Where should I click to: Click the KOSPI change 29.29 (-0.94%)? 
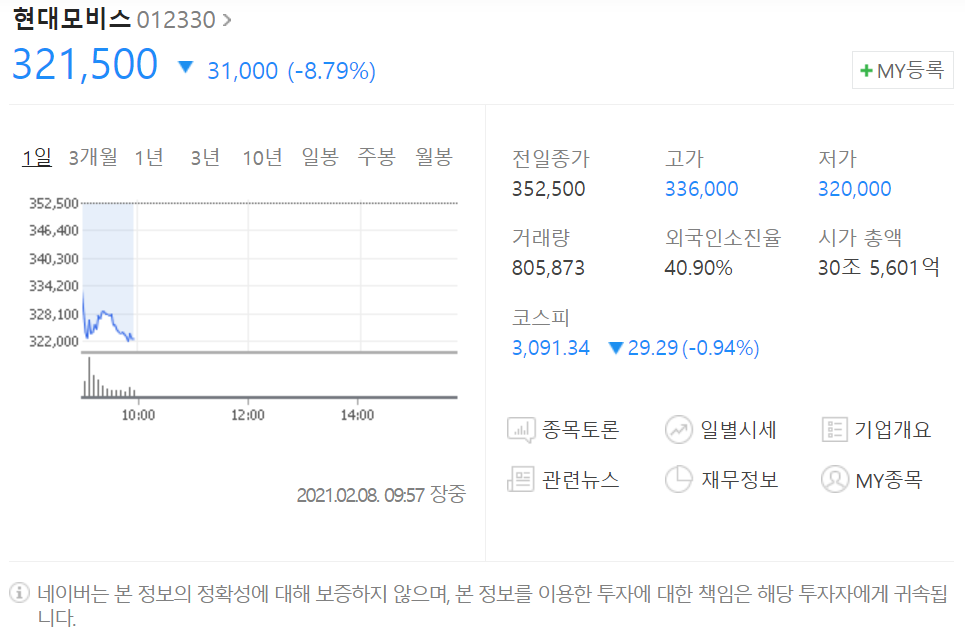[x=694, y=348]
